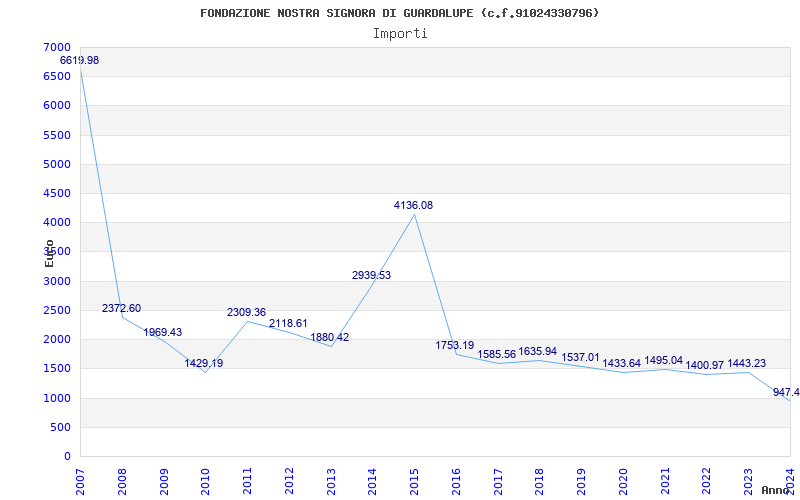Click the y-axis value 0

click(x=67, y=457)
